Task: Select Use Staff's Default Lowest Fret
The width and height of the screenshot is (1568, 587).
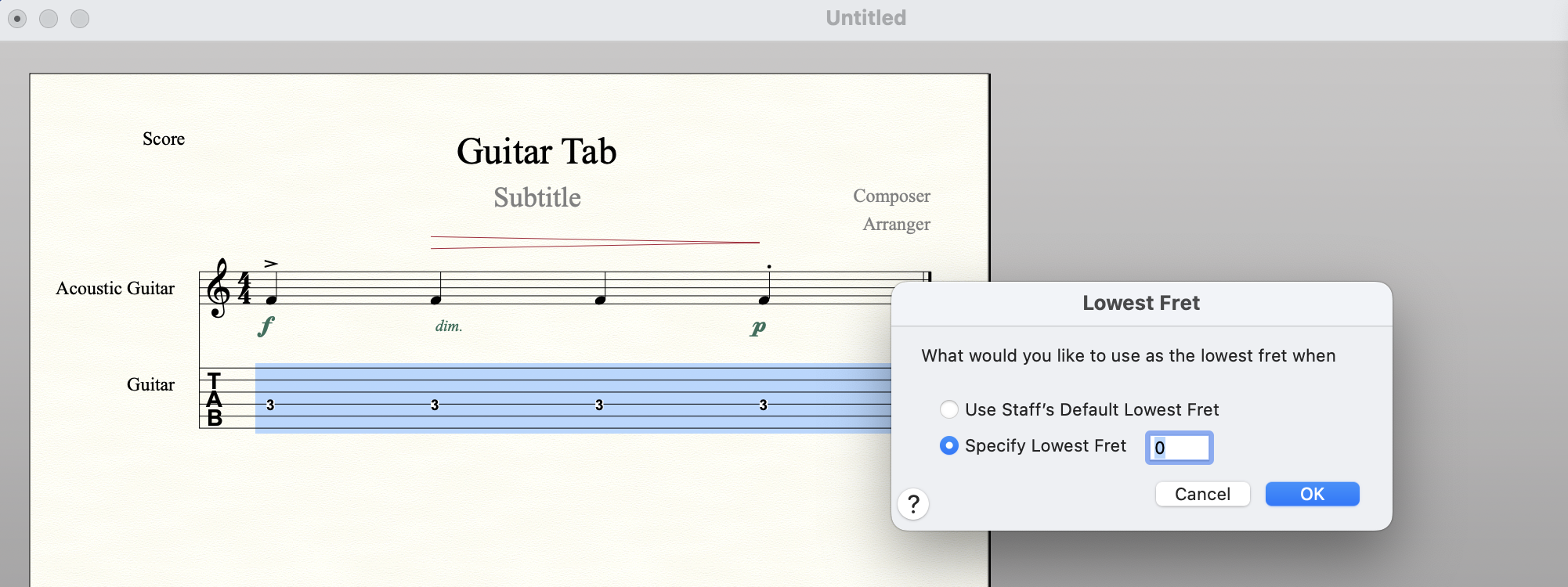Action: coord(949,409)
